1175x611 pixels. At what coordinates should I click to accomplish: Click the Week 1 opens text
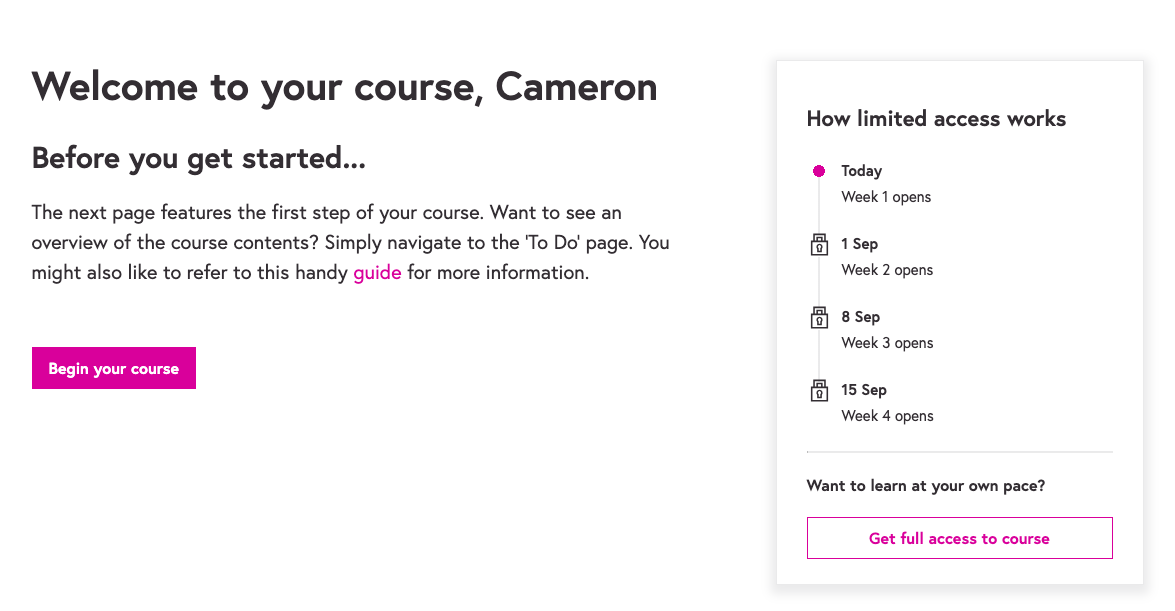[886, 197]
